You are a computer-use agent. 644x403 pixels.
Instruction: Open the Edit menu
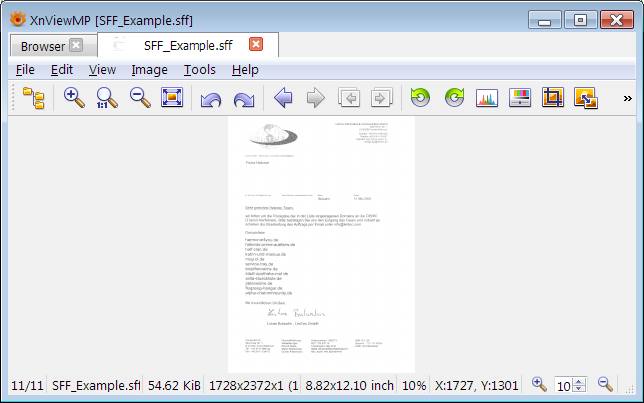tap(62, 70)
